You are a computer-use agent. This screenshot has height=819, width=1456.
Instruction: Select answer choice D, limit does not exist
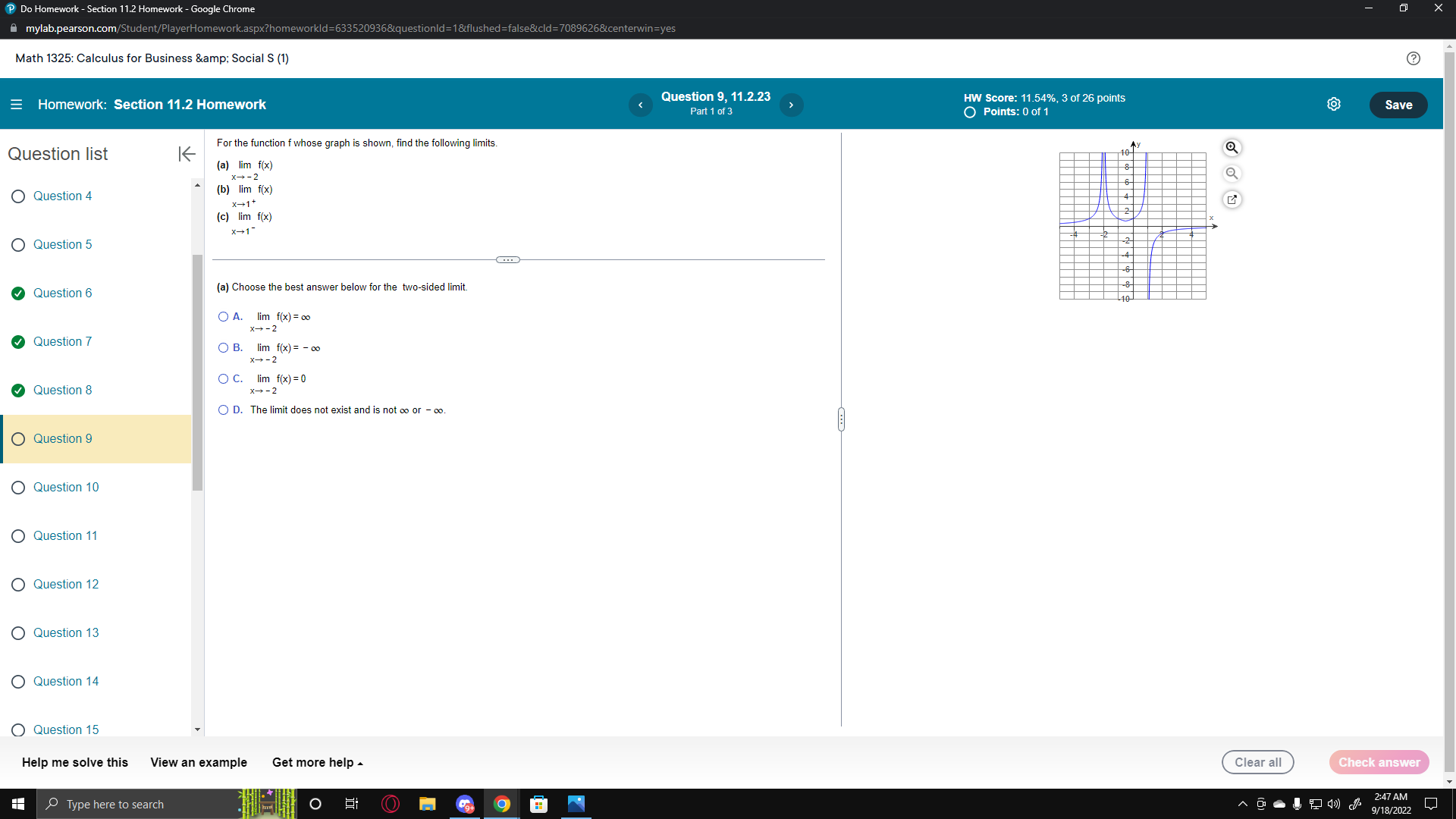[221, 409]
